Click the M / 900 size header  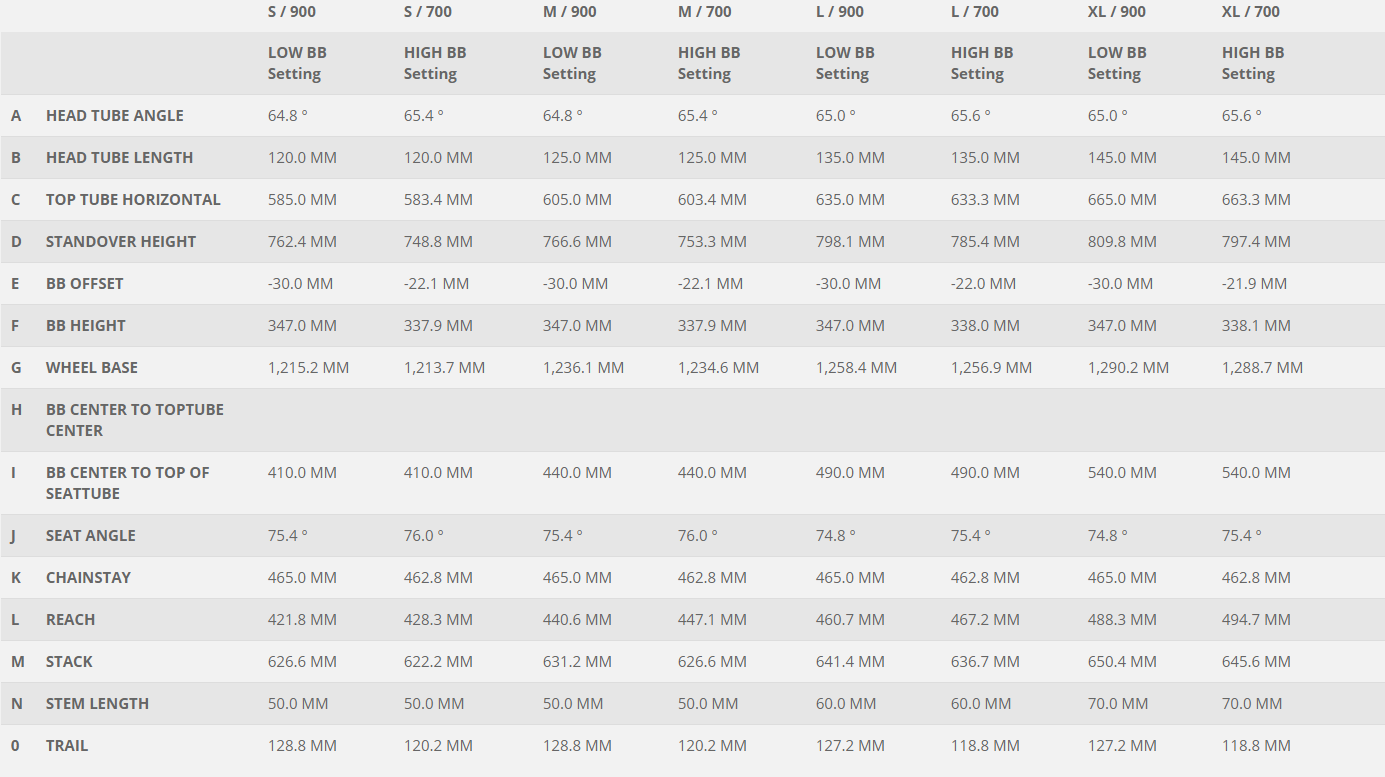pyautogui.click(x=569, y=12)
